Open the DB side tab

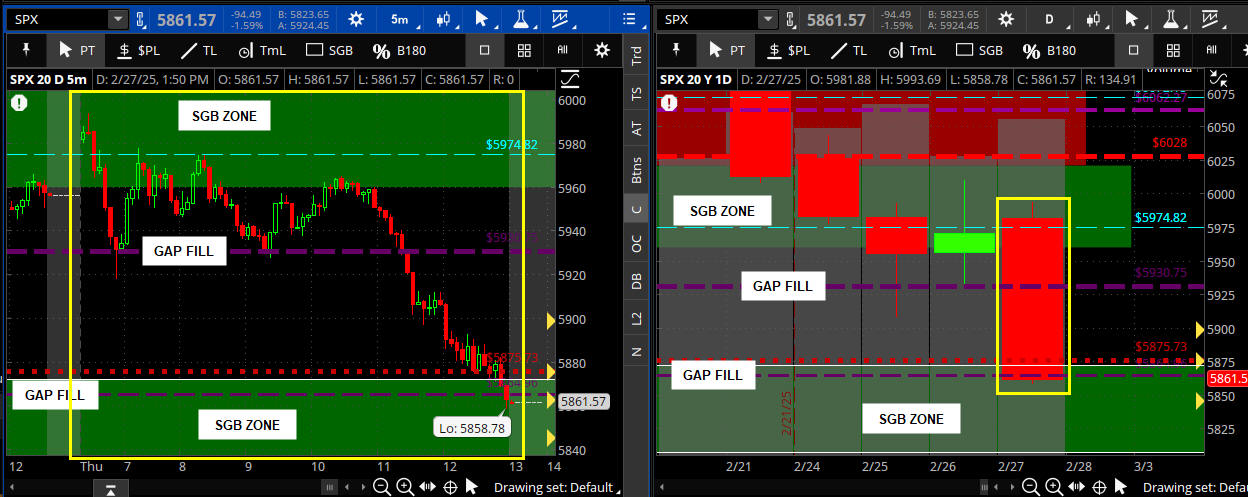coord(636,281)
